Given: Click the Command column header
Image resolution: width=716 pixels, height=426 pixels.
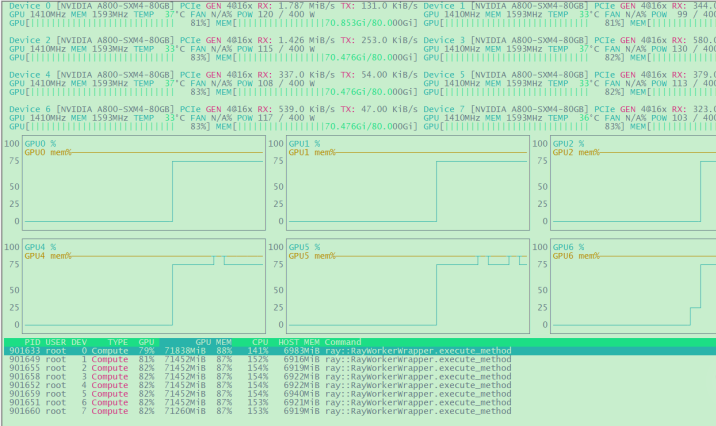Looking at the screenshot, I should (x=343, y=342).
